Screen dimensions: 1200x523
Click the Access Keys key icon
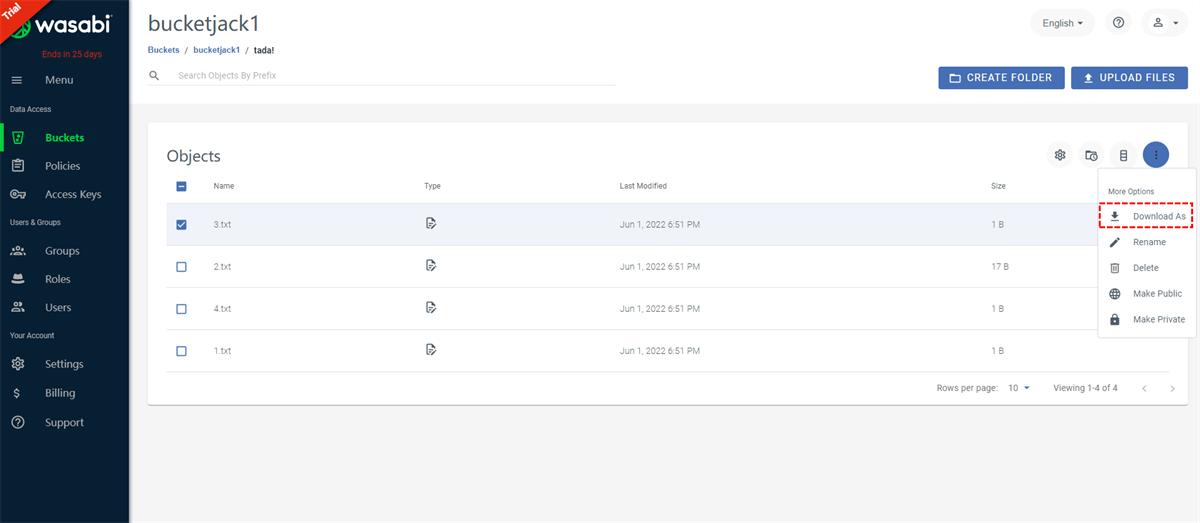point(17,194)
